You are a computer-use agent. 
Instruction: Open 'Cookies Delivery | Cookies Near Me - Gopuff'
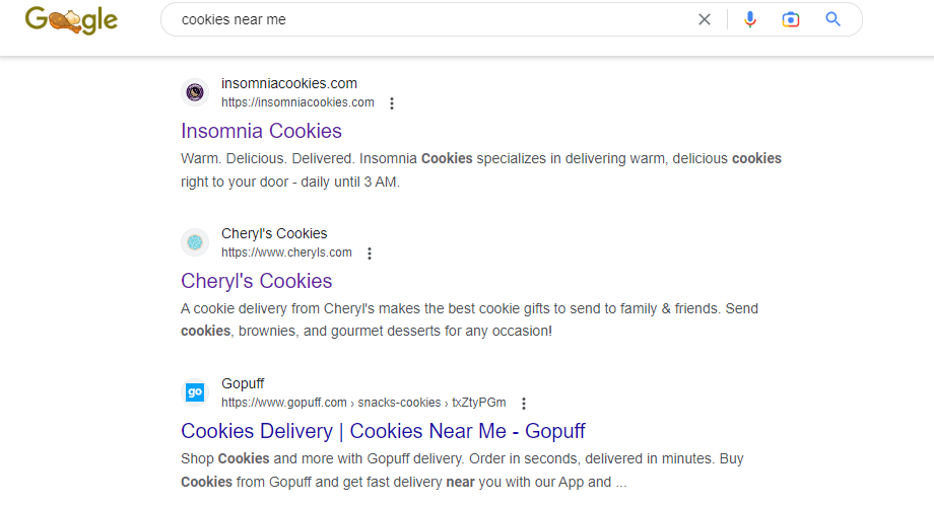coord(383,431)
